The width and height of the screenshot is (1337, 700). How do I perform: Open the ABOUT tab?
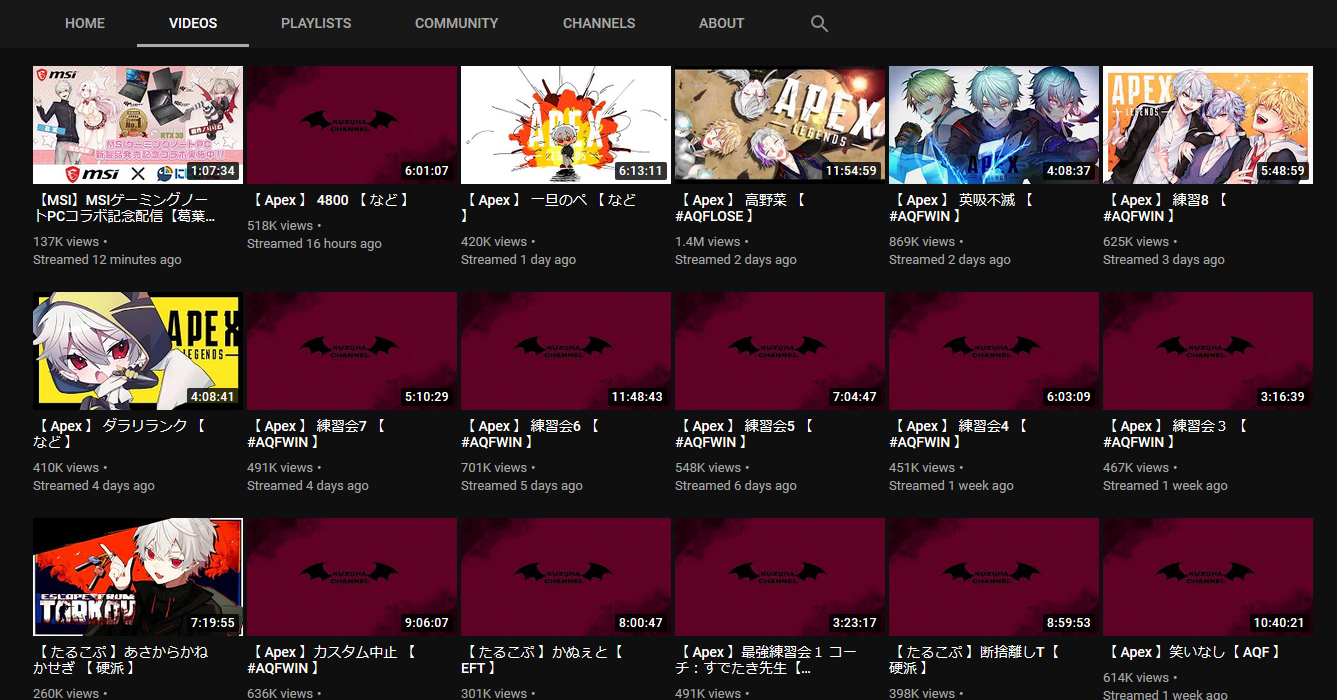click(x=721, y=23)
